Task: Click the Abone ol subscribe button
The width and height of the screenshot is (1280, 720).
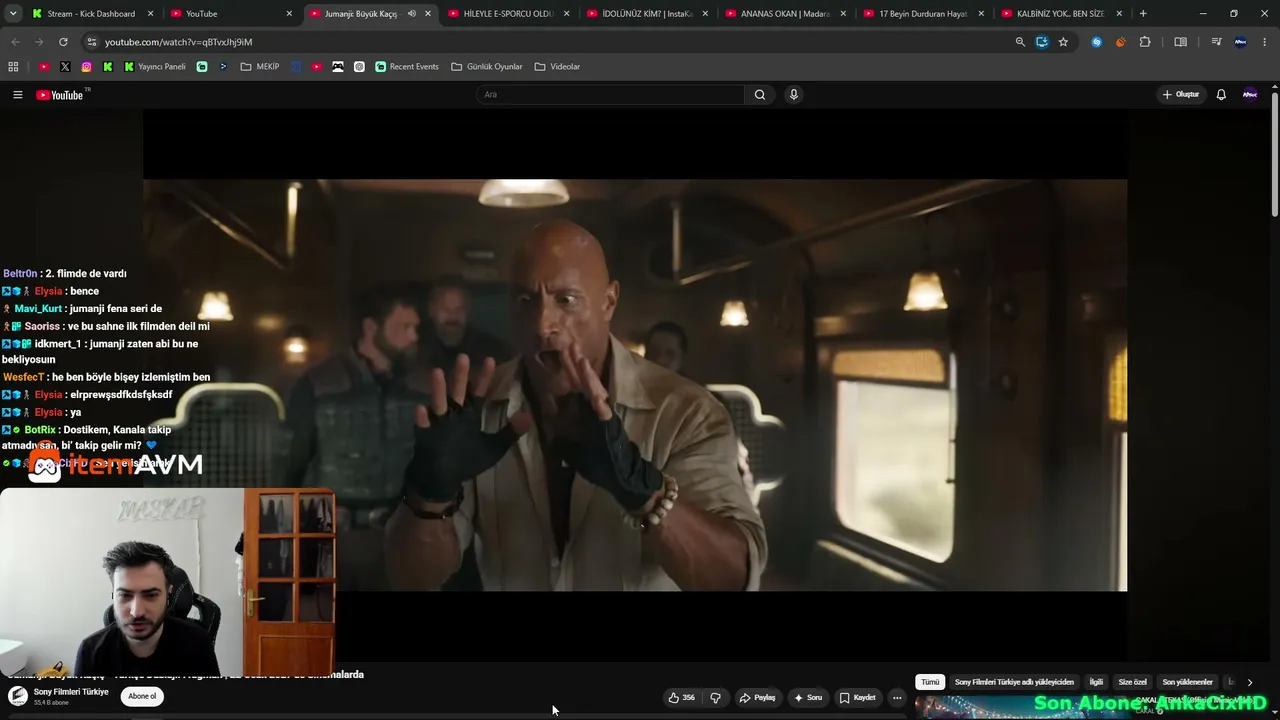Action: tap(142, 697)
